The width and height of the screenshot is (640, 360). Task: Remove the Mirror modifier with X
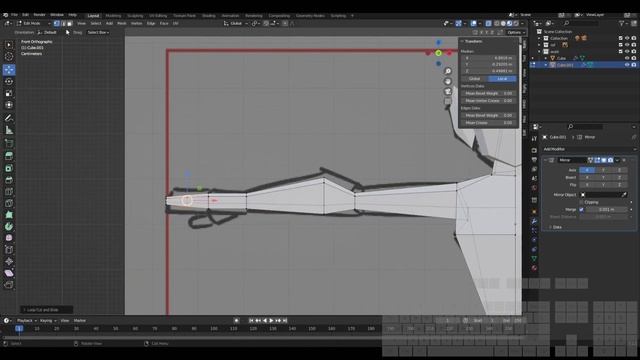coord(624,160)
